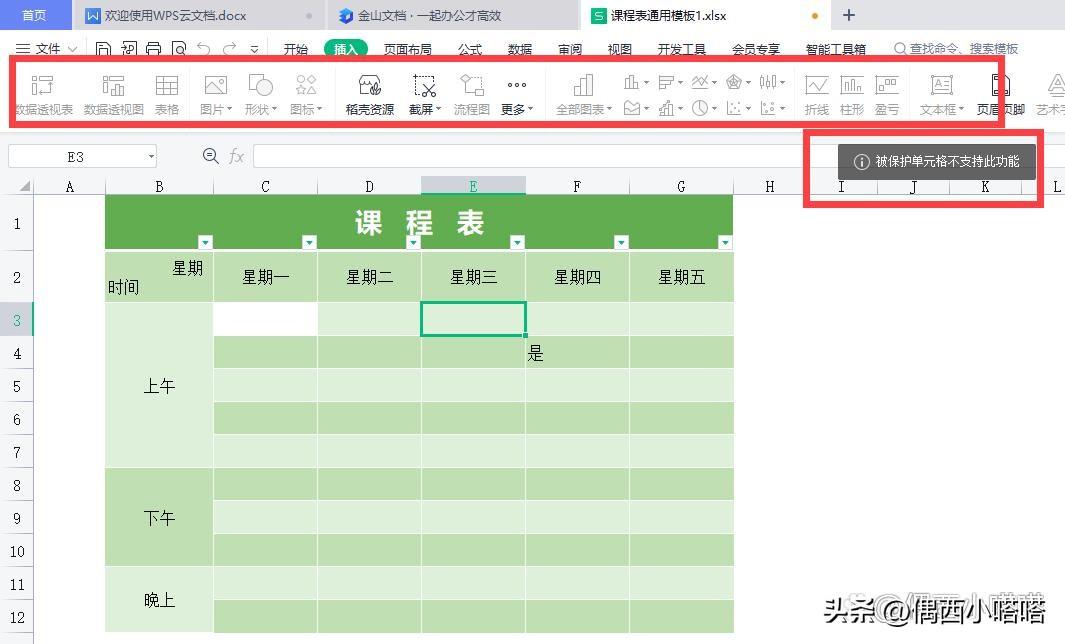The width and height of the screenshot is (1065, 644).
Task: Open filter dropdown in column G header
Action: [x=725, y=242]
